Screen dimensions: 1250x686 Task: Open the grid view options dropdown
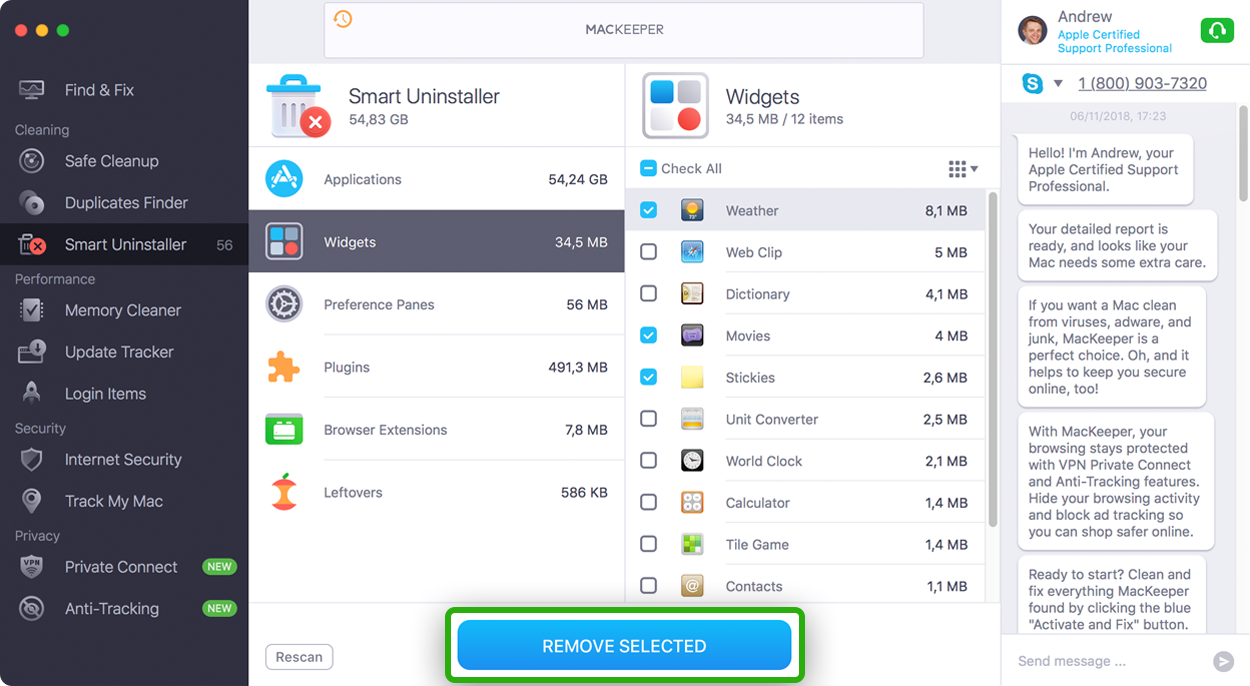click(963, 169)
